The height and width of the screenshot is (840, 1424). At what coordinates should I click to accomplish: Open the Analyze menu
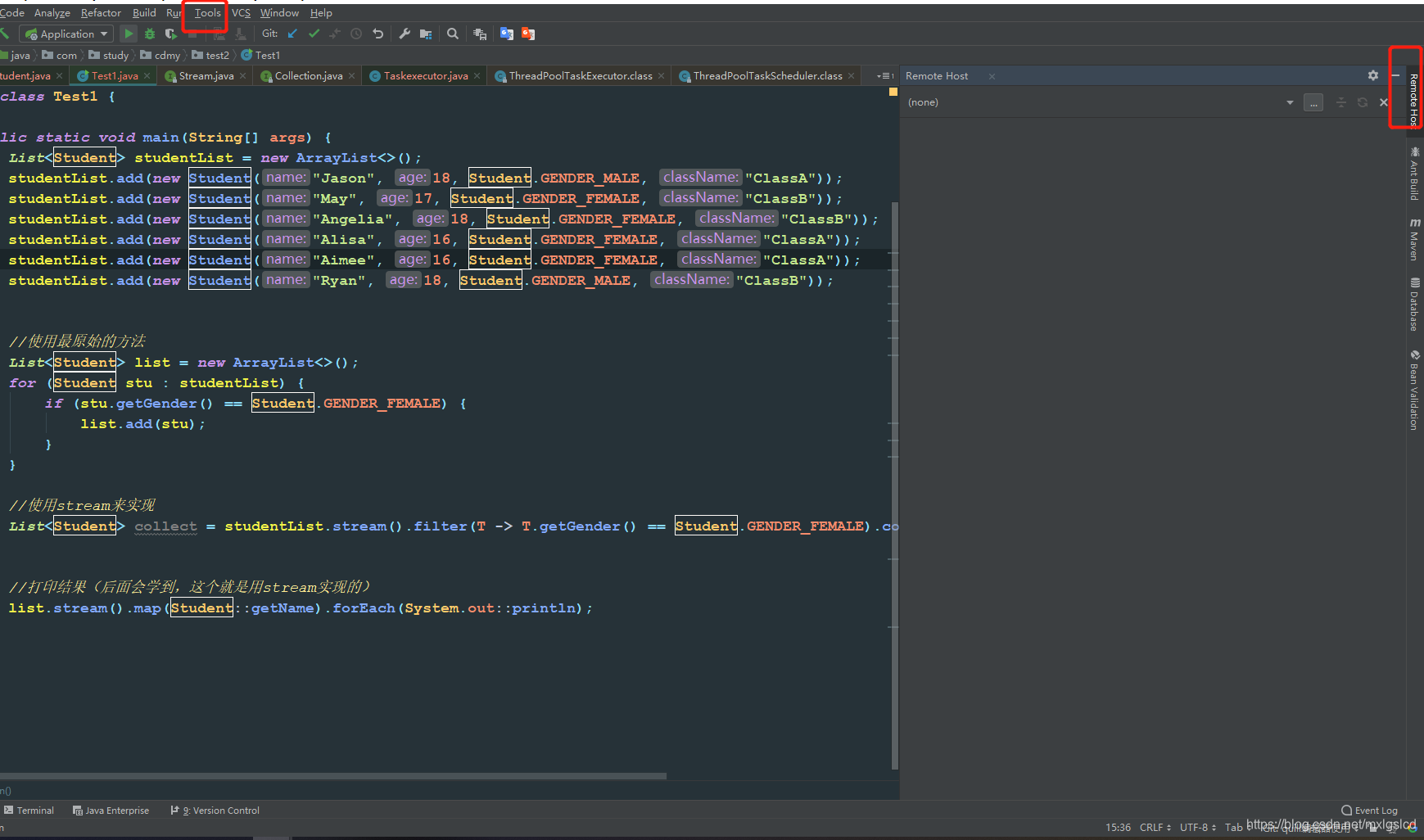(x=52, y=12)
